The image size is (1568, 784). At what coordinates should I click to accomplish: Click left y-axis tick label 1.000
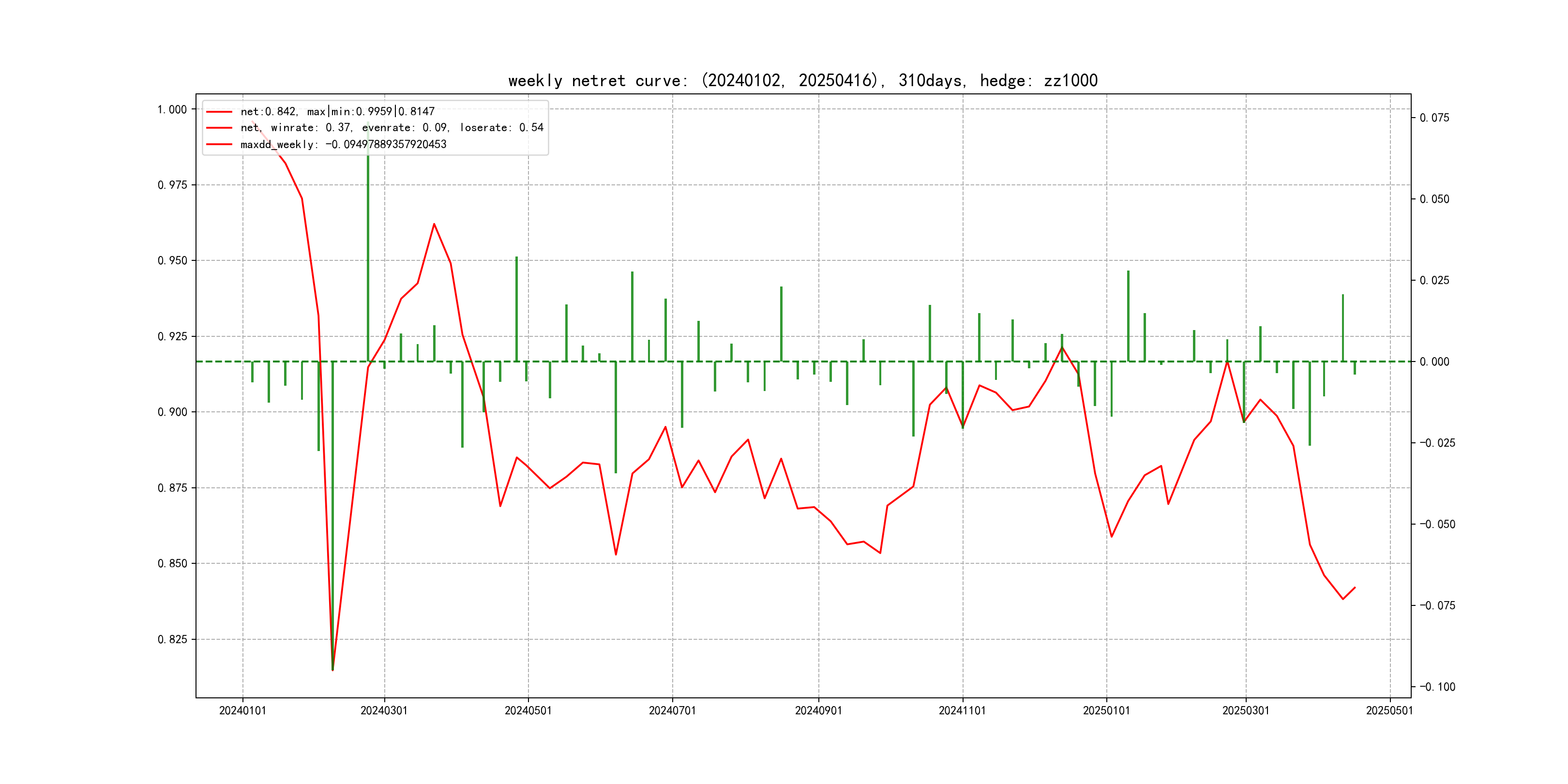pyautogui.click(x=172, y=109)
